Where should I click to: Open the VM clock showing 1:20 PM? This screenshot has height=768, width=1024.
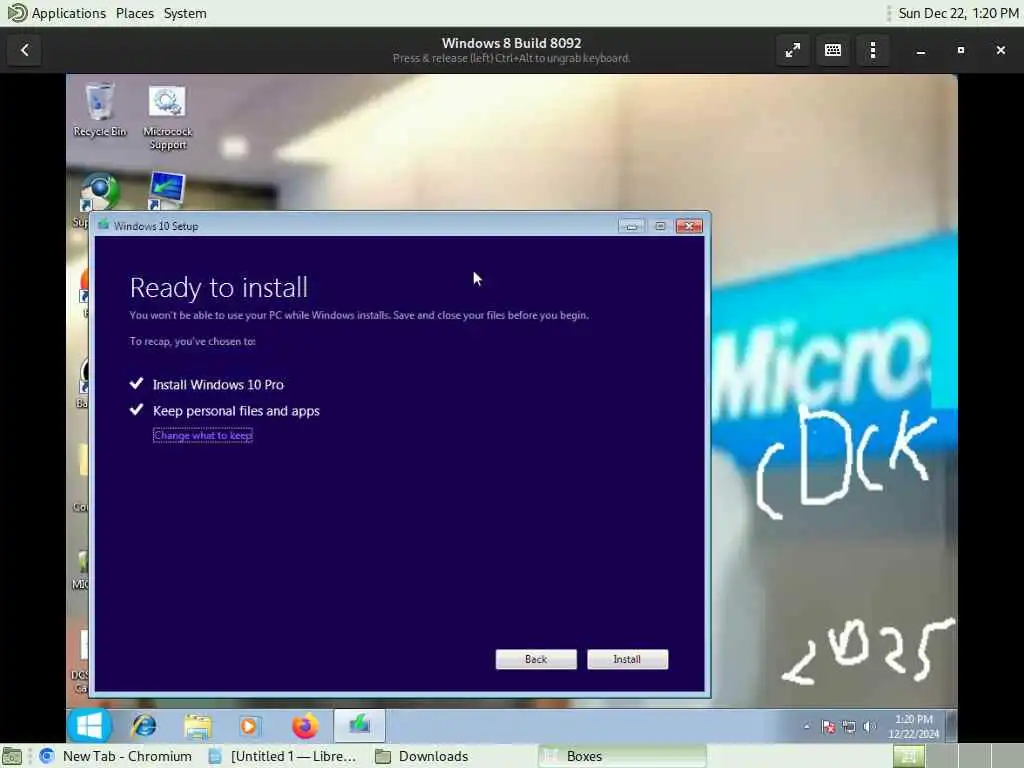point(913,726)
